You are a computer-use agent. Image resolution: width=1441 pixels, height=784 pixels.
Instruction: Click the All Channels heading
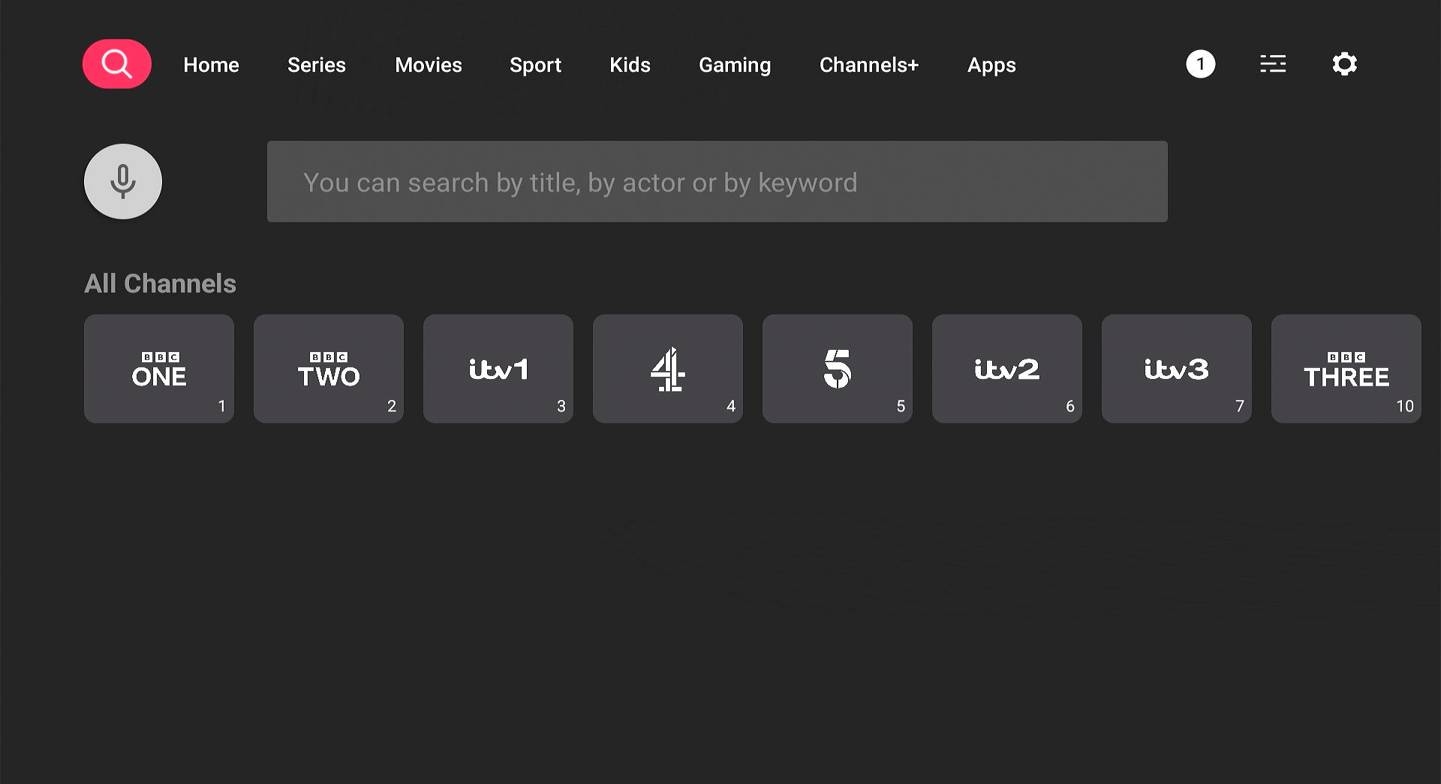[160, 284]
